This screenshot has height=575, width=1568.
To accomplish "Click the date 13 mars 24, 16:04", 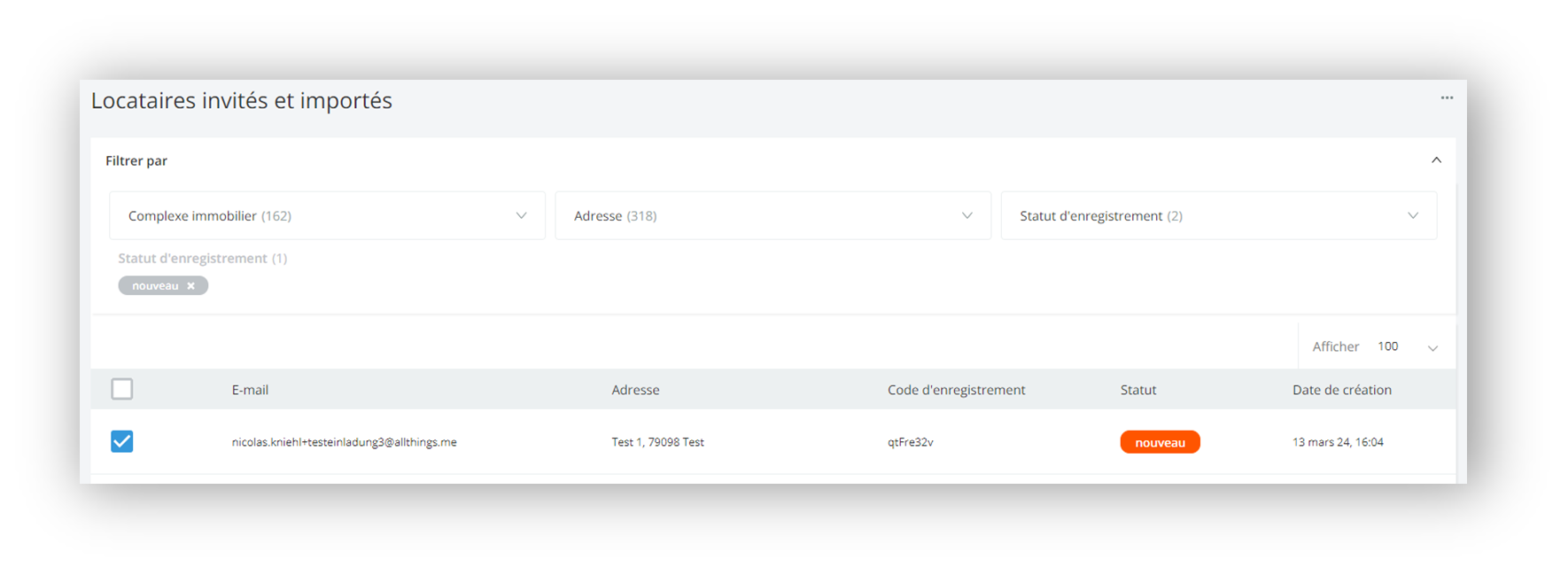I will (1338, 442).
